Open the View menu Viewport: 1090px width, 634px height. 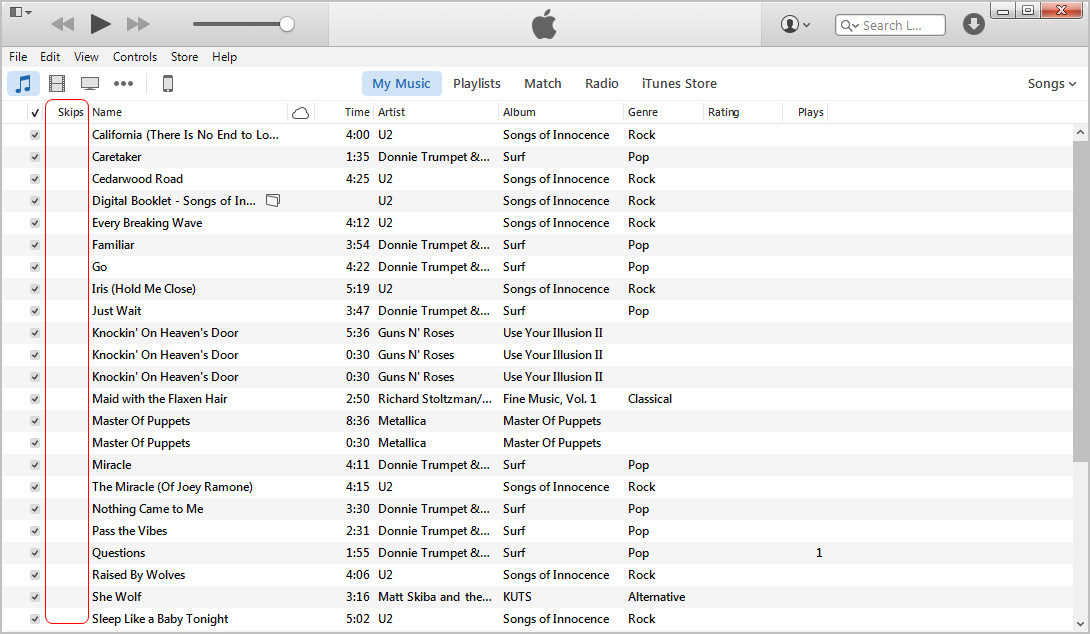pyautogui.click(x=86, y=57)
